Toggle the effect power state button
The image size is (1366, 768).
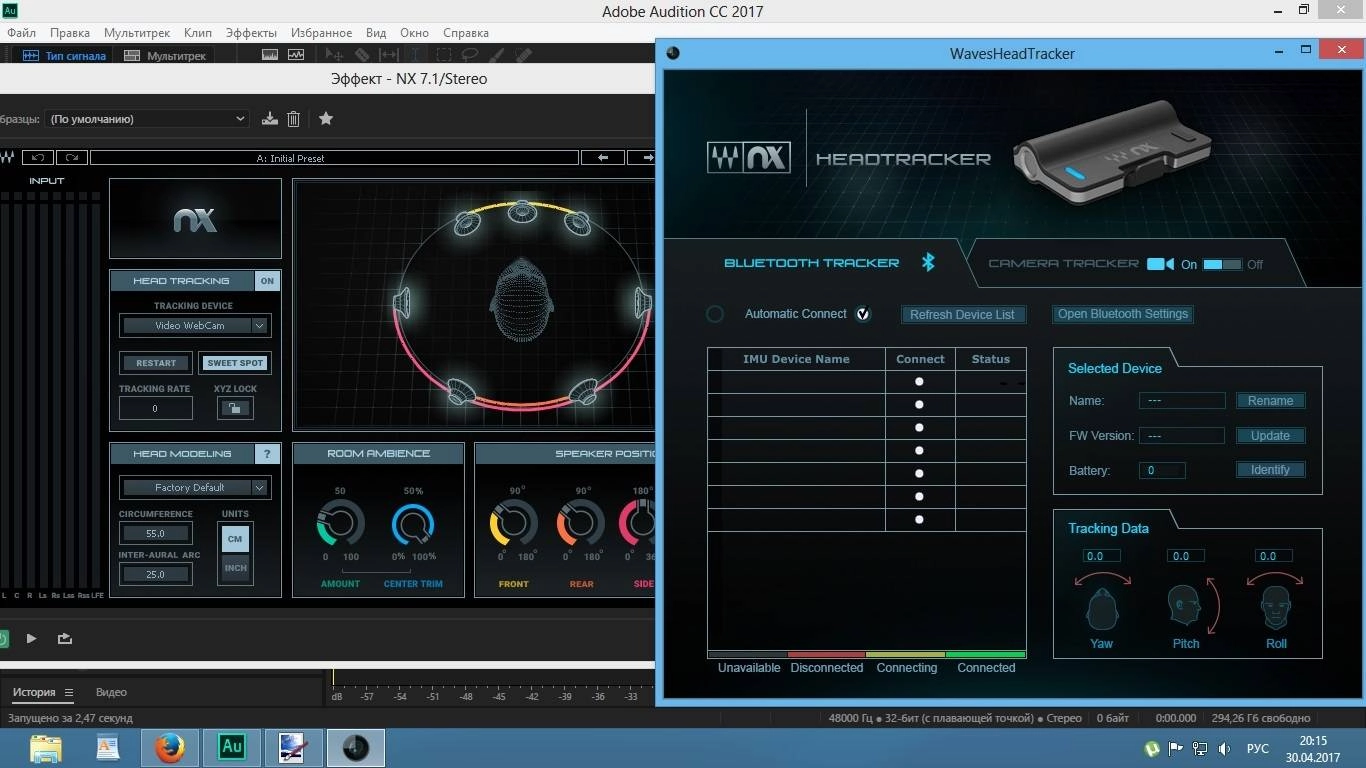3,638
